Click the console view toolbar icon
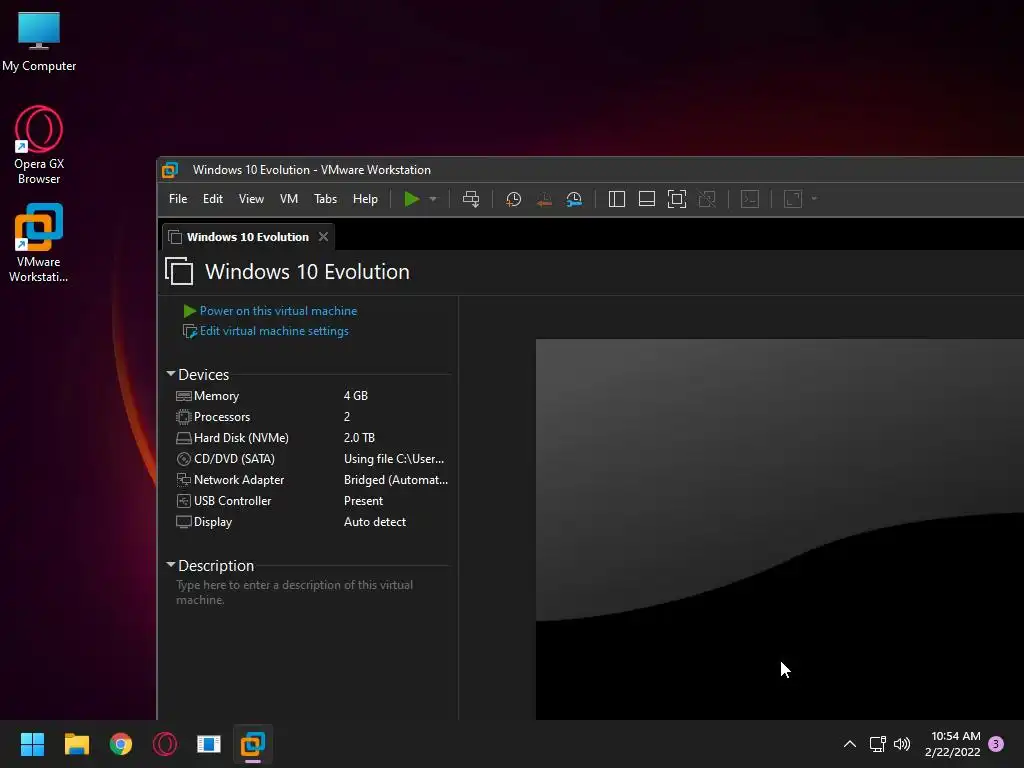 tap(750, 199)
